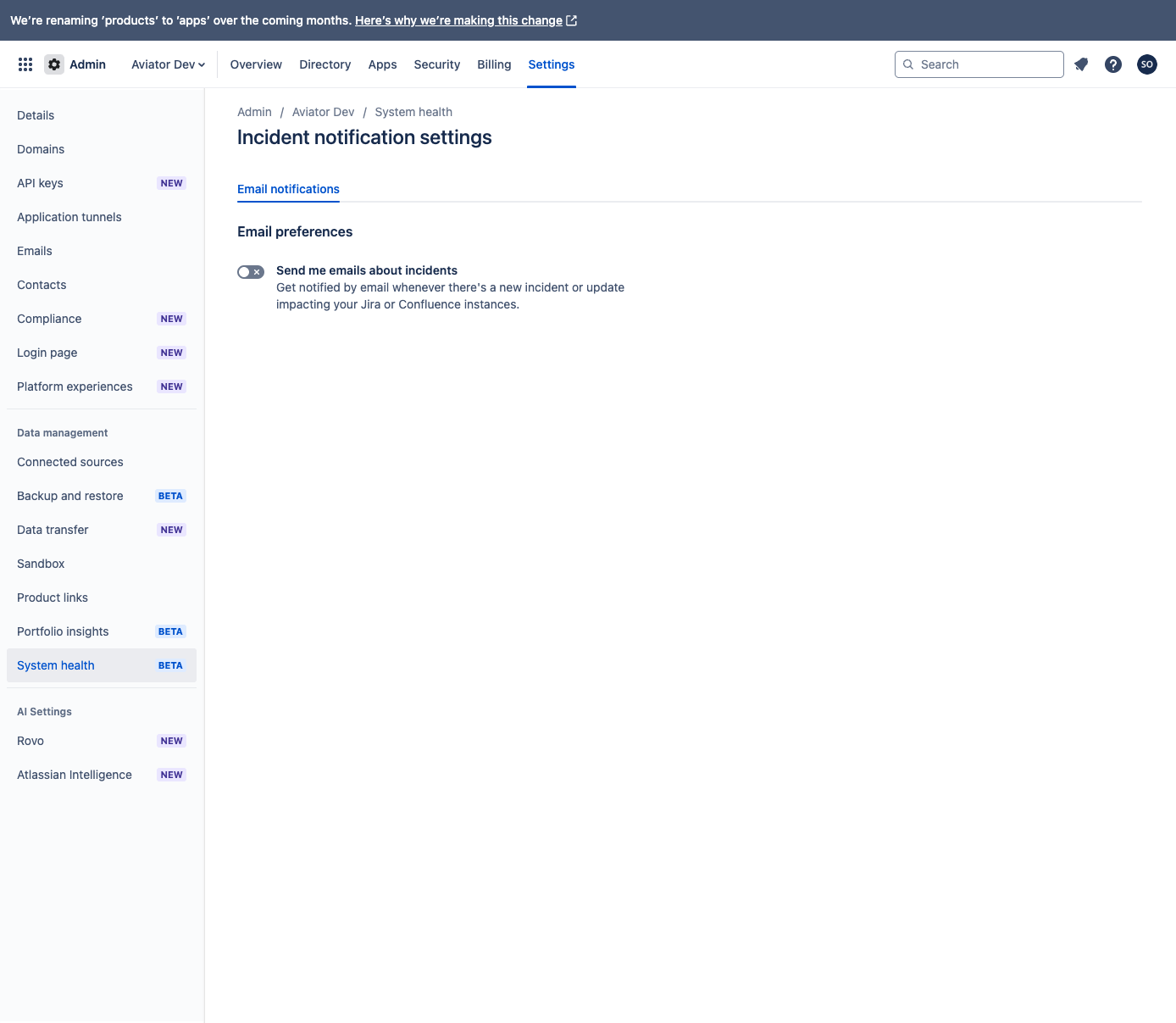Open Data transfer in sidebar
The image size is (1176, 1023).
pos(102,530)
